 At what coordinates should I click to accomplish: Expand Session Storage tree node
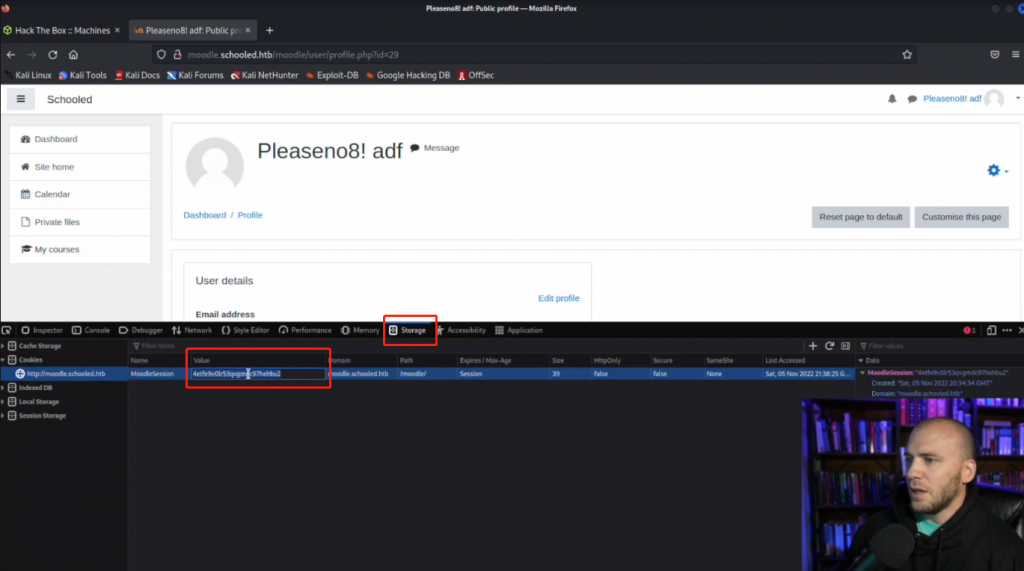pos(3,416)
